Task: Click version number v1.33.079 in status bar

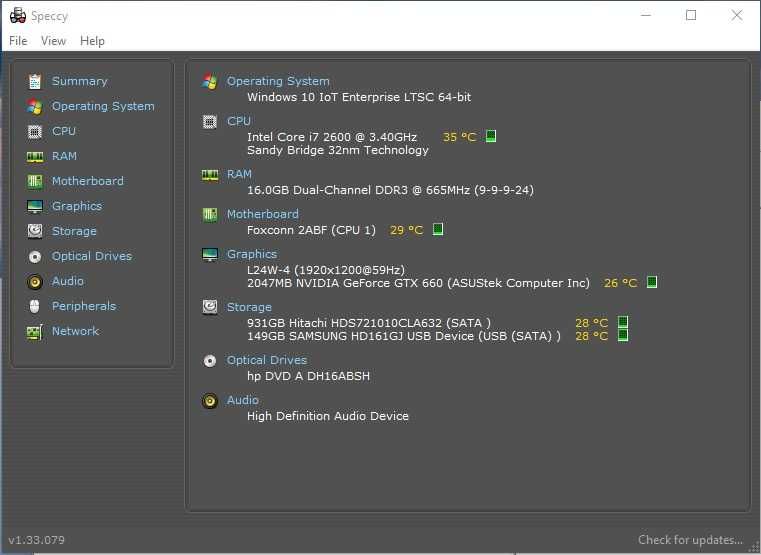Action: (x=36, y=540)
